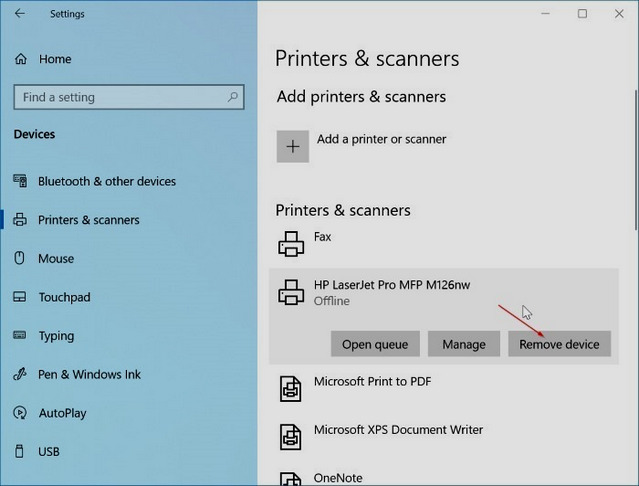The image size is (639, 486).
Task: Select Microsoft XPS Document Writer entry
Action: [x=443, y=437]
